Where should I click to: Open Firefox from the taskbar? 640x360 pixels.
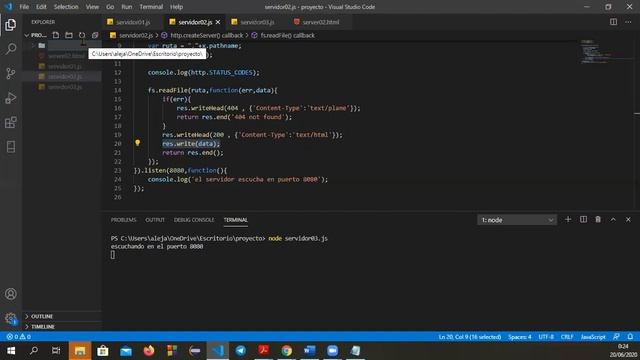pos(149,351)
